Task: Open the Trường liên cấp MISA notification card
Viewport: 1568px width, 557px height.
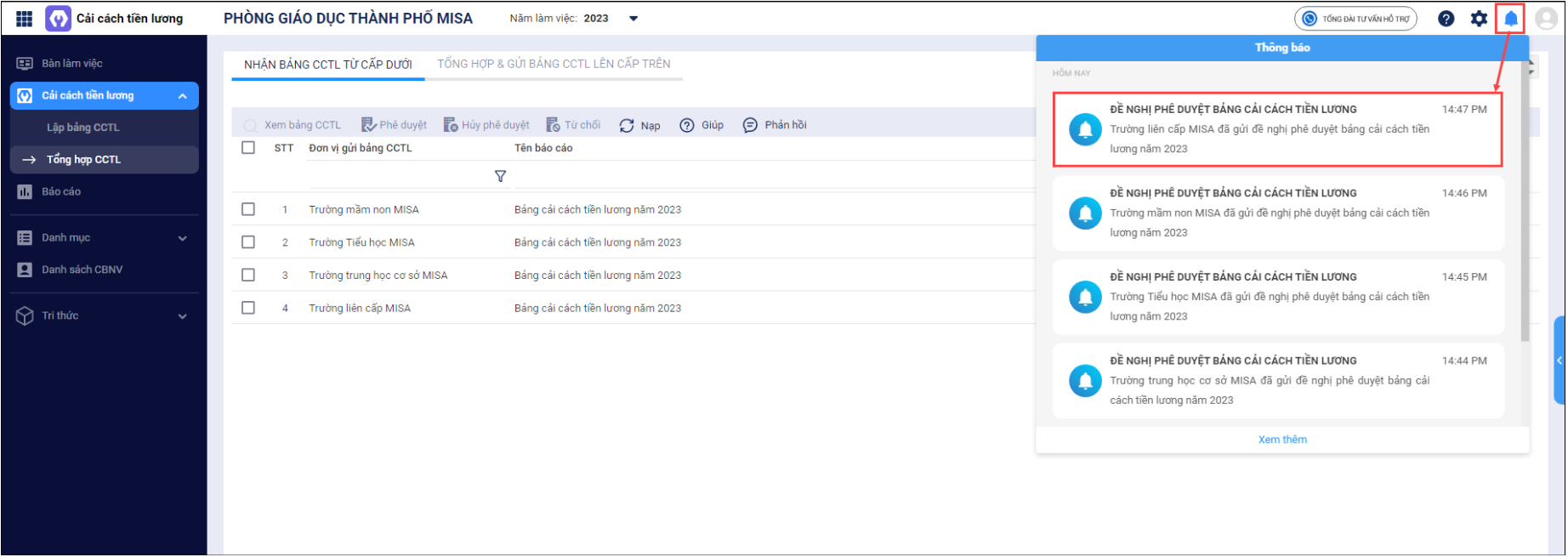Action: [x=1277, y=129]
